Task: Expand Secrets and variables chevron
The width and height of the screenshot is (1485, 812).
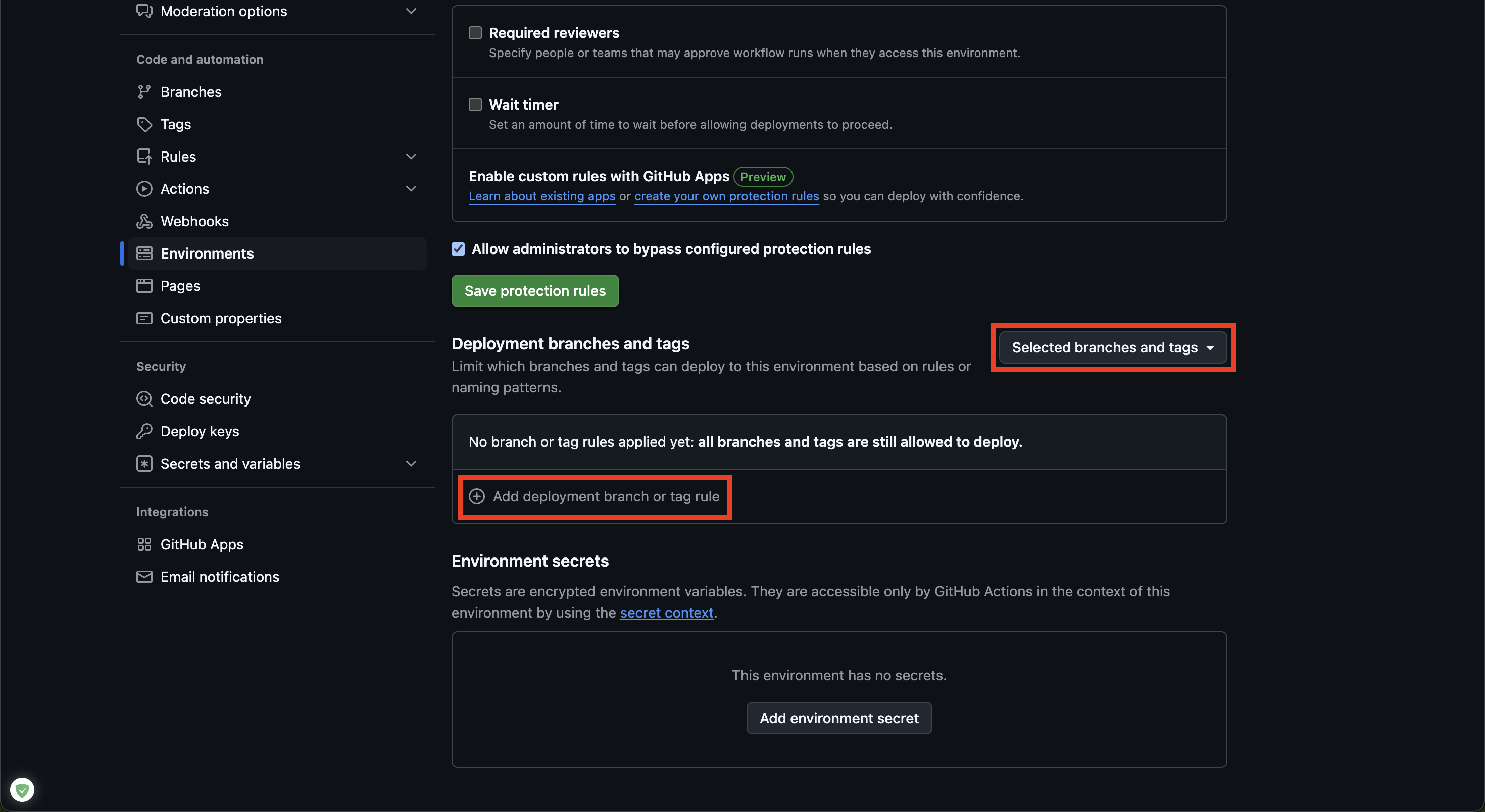Action: point(411,463)
